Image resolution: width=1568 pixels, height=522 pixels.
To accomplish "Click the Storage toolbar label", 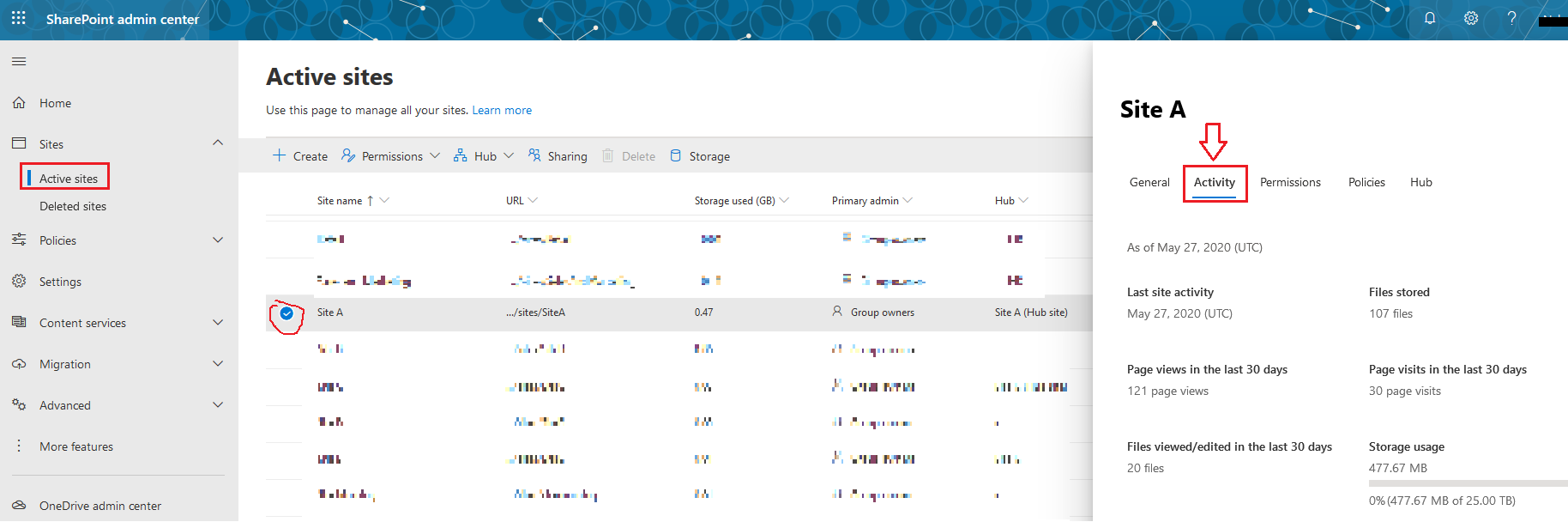I will click(x=709, y=156).
